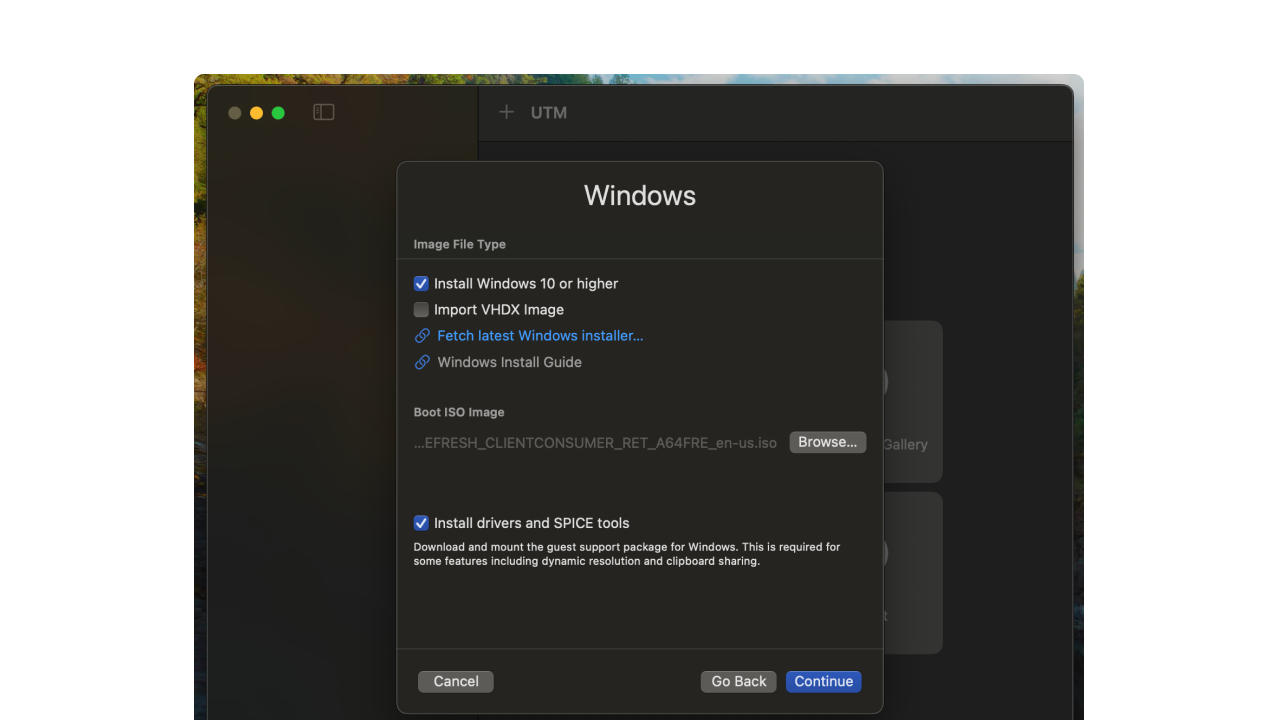
Task: Click the link icon beside Windows Install Guide
Action: point(420,362)
